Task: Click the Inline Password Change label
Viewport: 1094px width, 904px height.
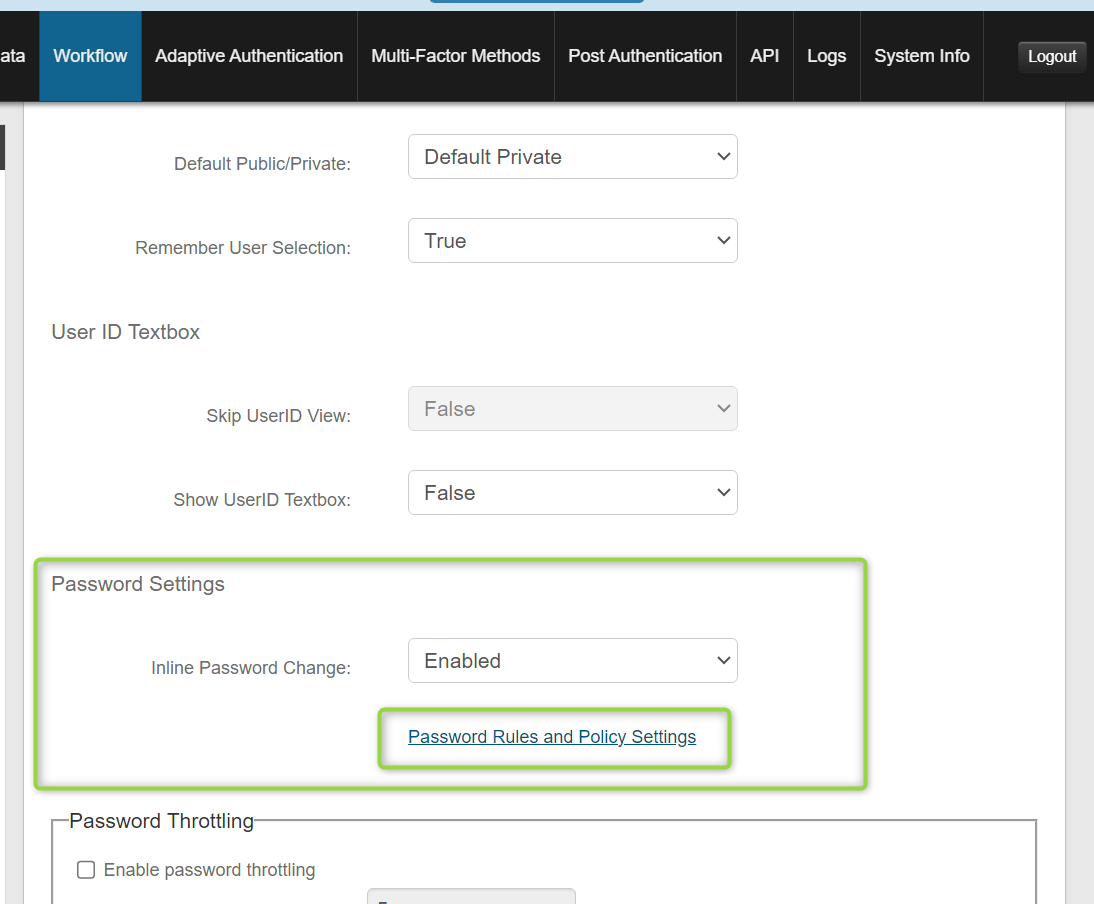Action: click(x=251, y=668)
